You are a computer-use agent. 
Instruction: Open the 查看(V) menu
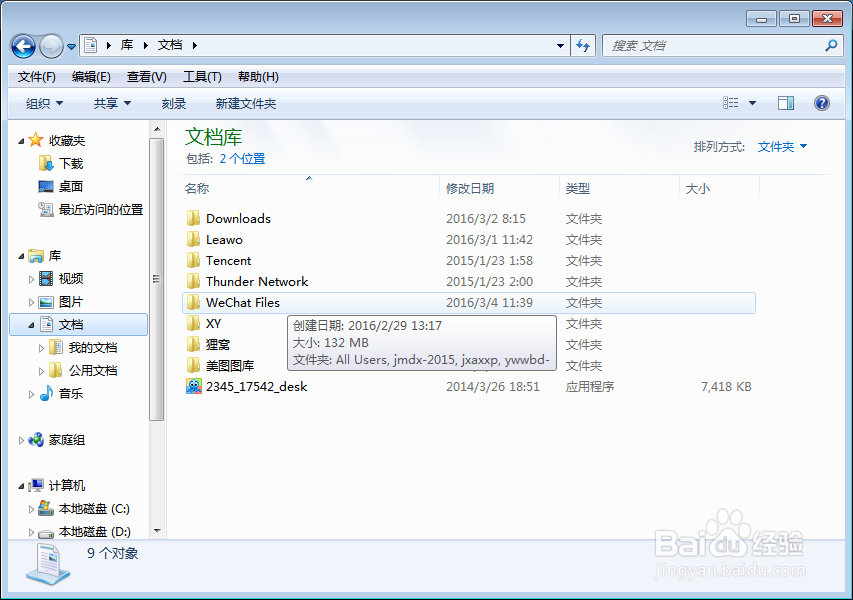coord(146,77)
